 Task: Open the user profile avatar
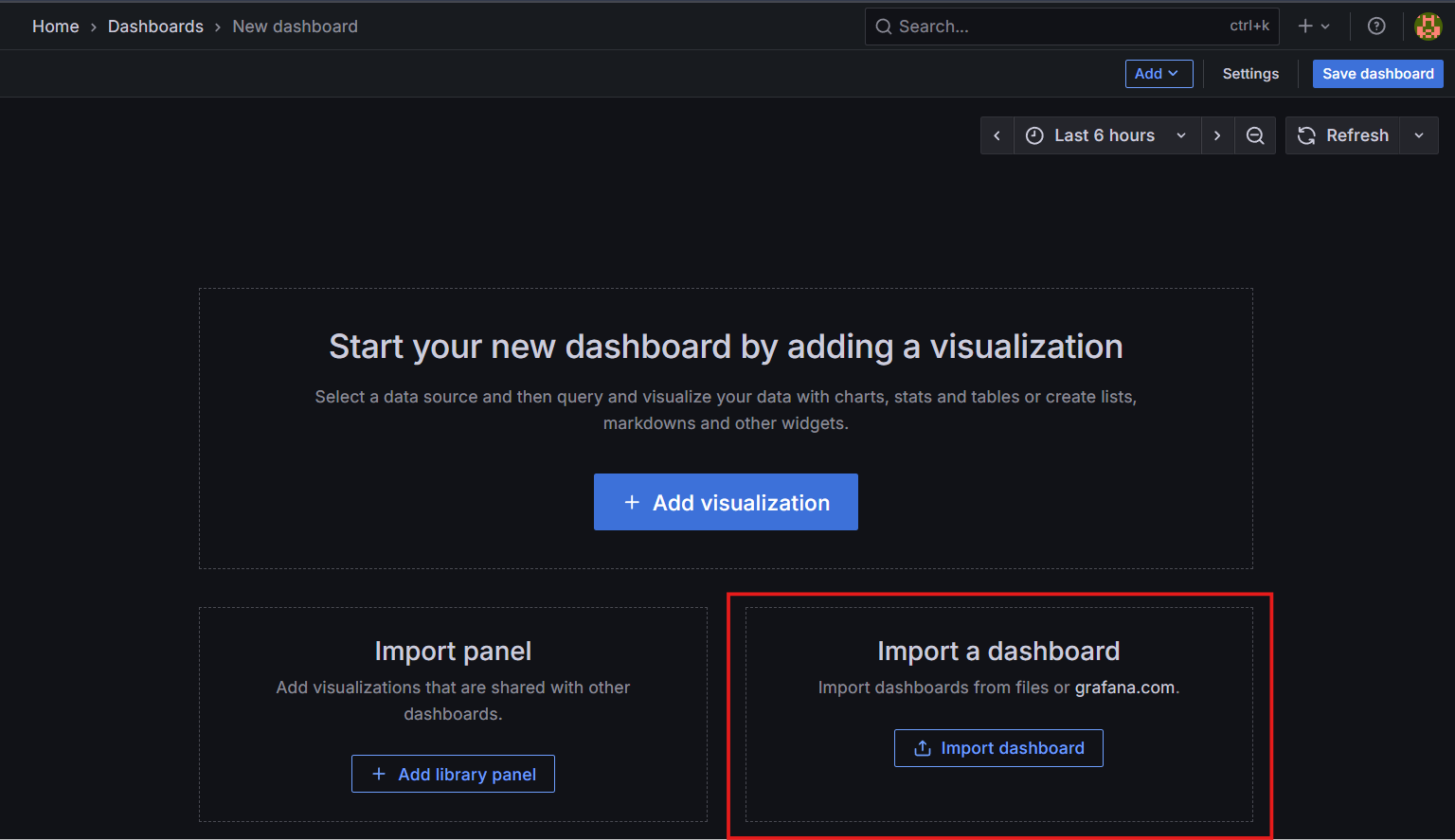tap(1428, 27)
